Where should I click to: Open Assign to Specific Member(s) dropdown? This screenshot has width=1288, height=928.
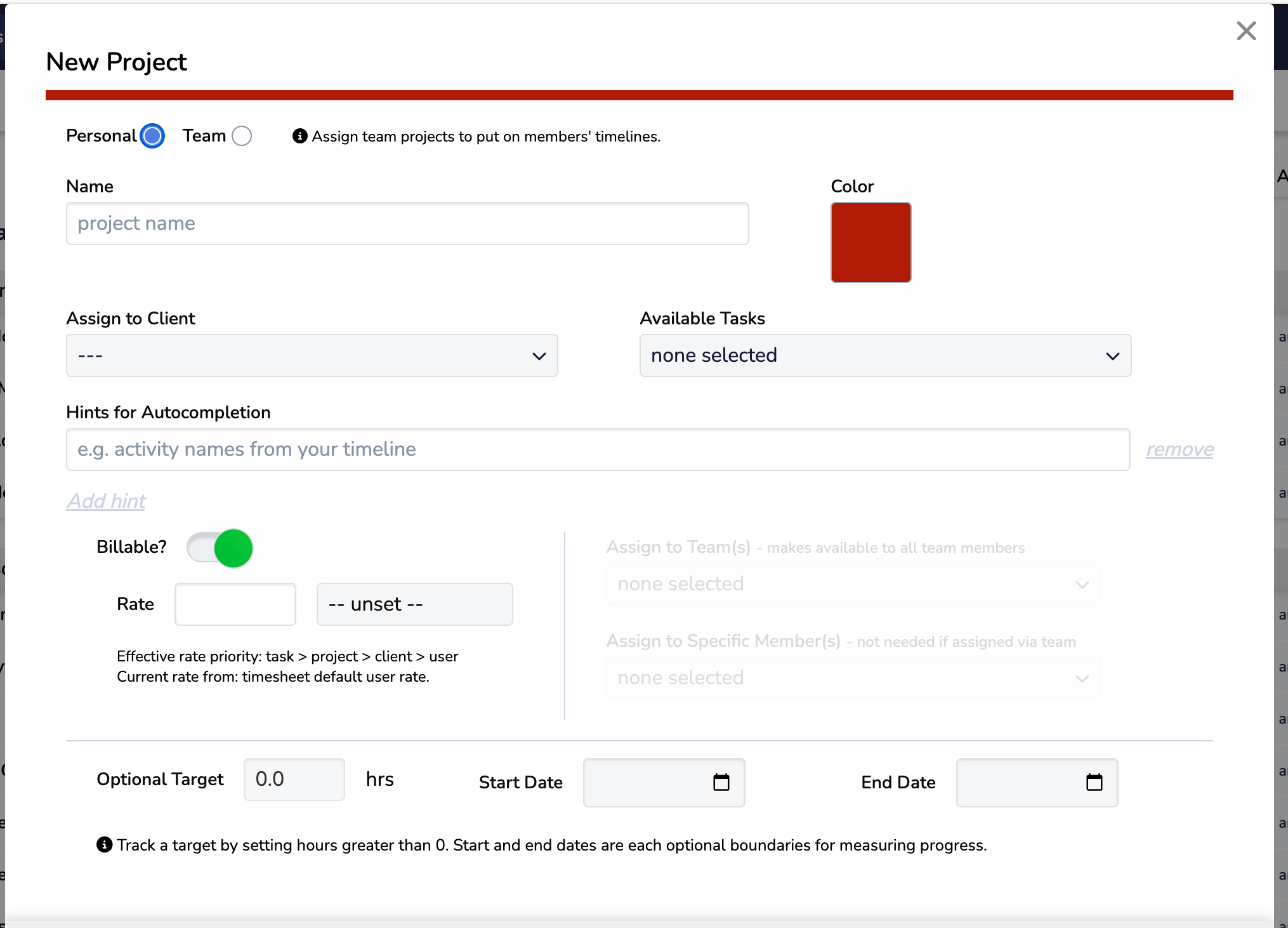853,678
